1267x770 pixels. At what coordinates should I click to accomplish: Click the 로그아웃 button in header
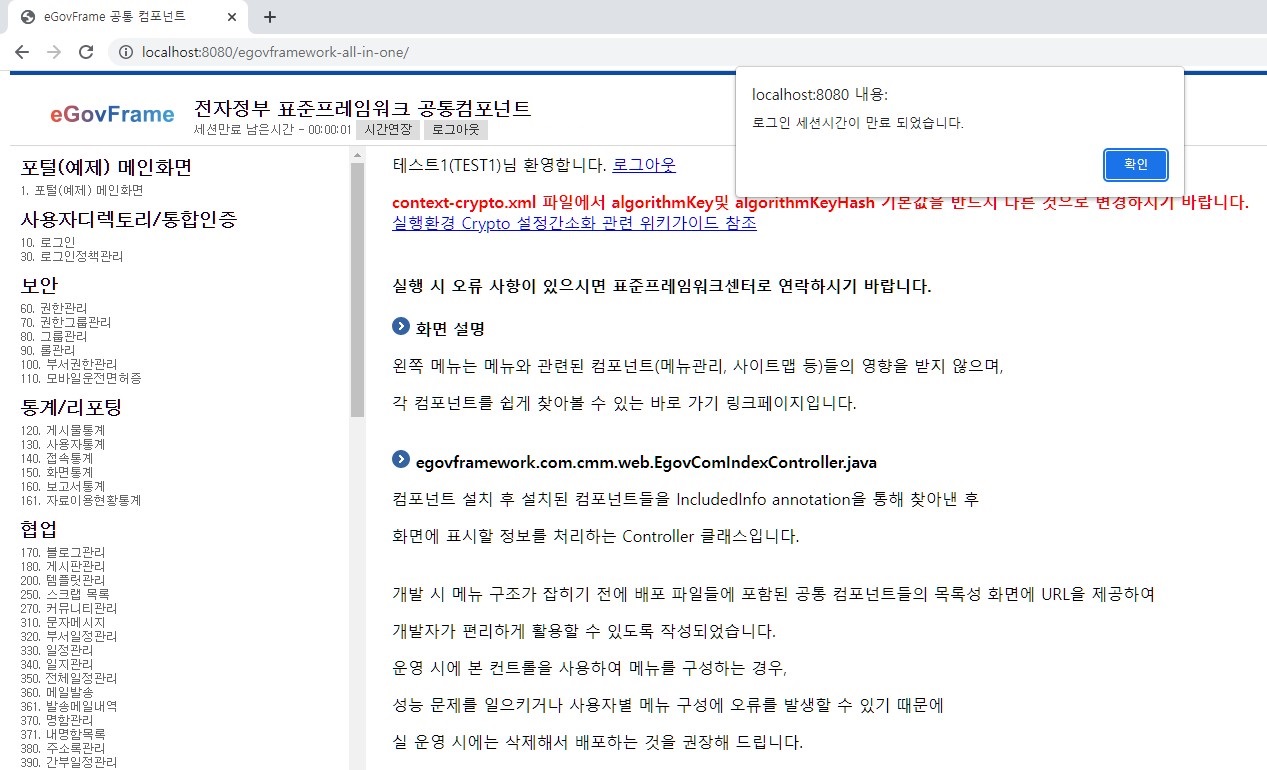pos(455,130)
